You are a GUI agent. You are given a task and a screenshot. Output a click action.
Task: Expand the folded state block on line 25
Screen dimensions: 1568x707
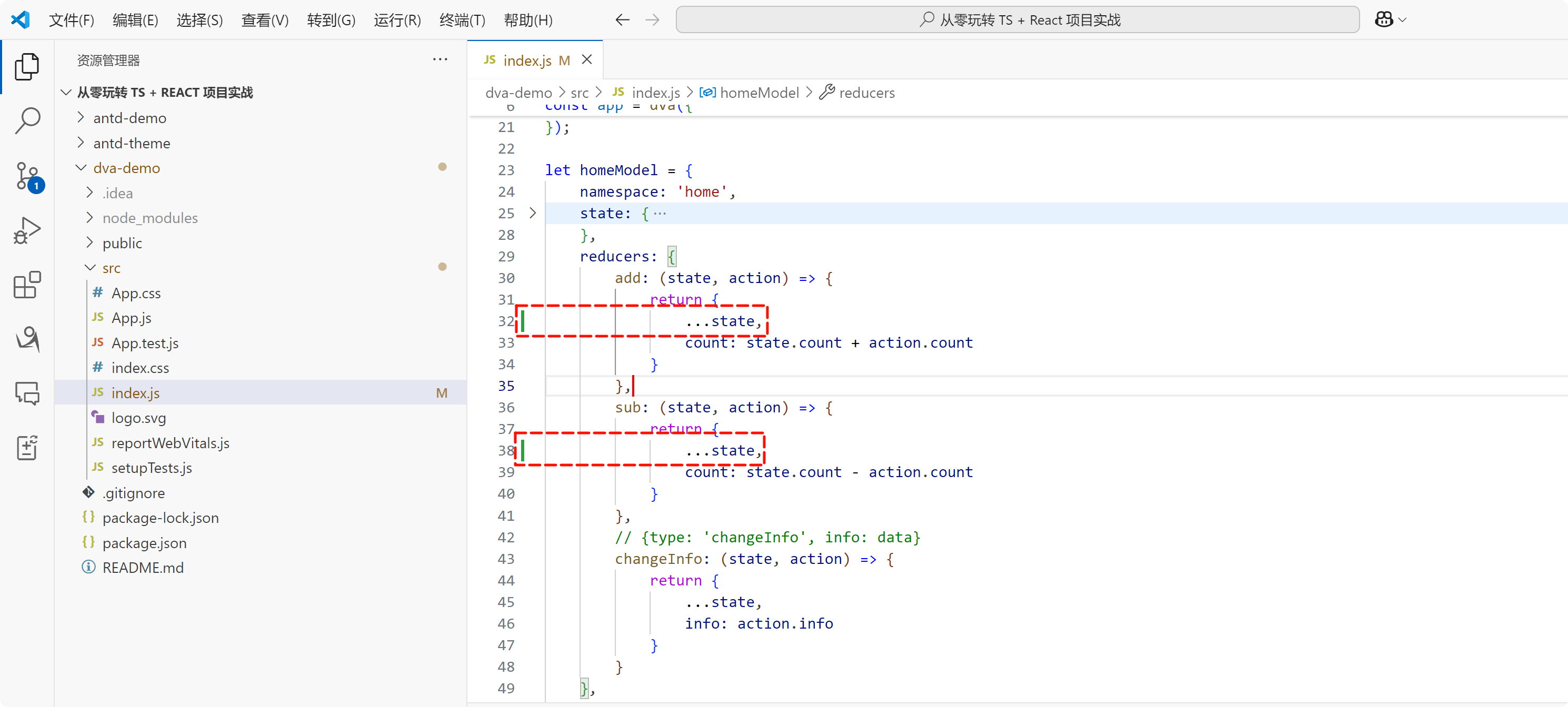(x=533, y=213)
